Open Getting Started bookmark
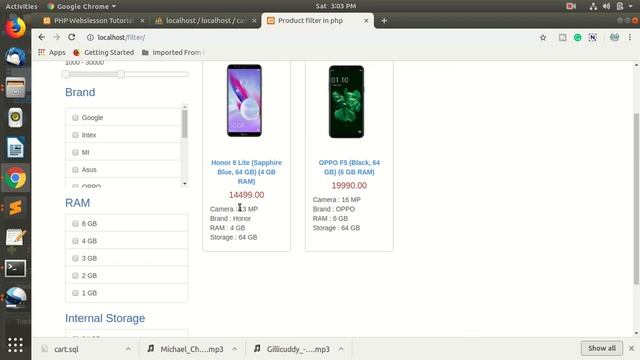640x360 pixels. 104,52
